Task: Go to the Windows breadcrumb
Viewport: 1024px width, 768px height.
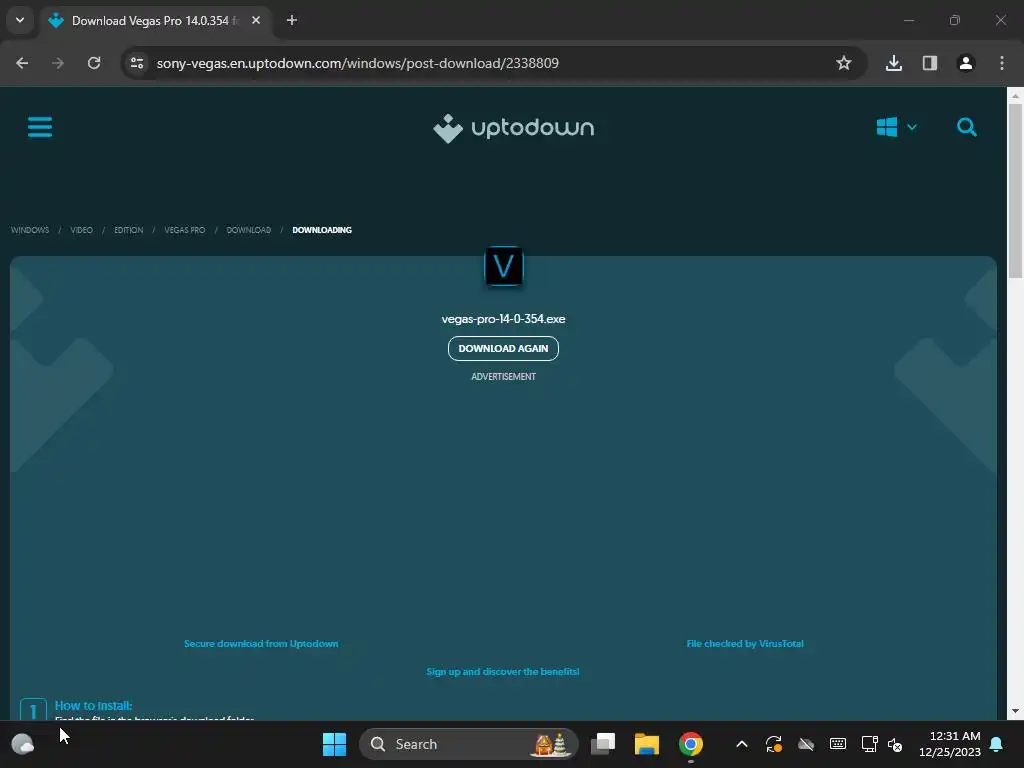Action: tap(30, 230)
